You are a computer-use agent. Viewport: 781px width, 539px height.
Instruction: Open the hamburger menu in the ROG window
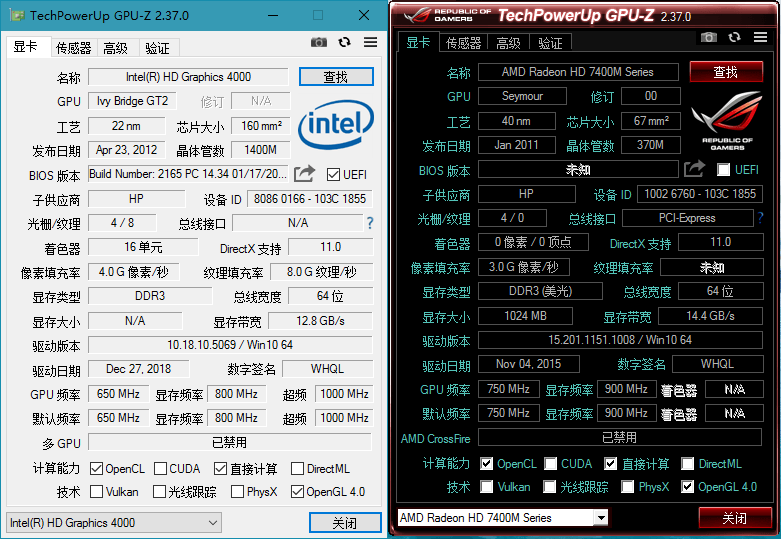760,37
